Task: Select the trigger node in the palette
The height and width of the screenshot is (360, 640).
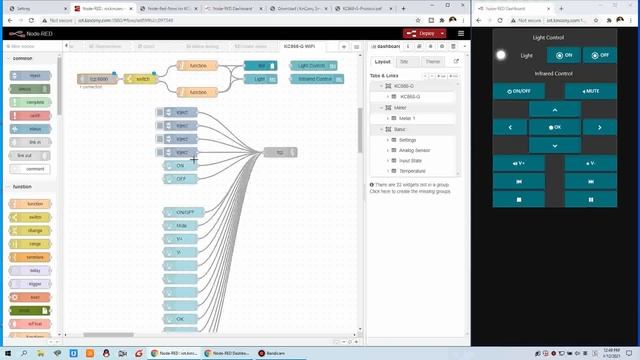Action: (x=30, y=284)
